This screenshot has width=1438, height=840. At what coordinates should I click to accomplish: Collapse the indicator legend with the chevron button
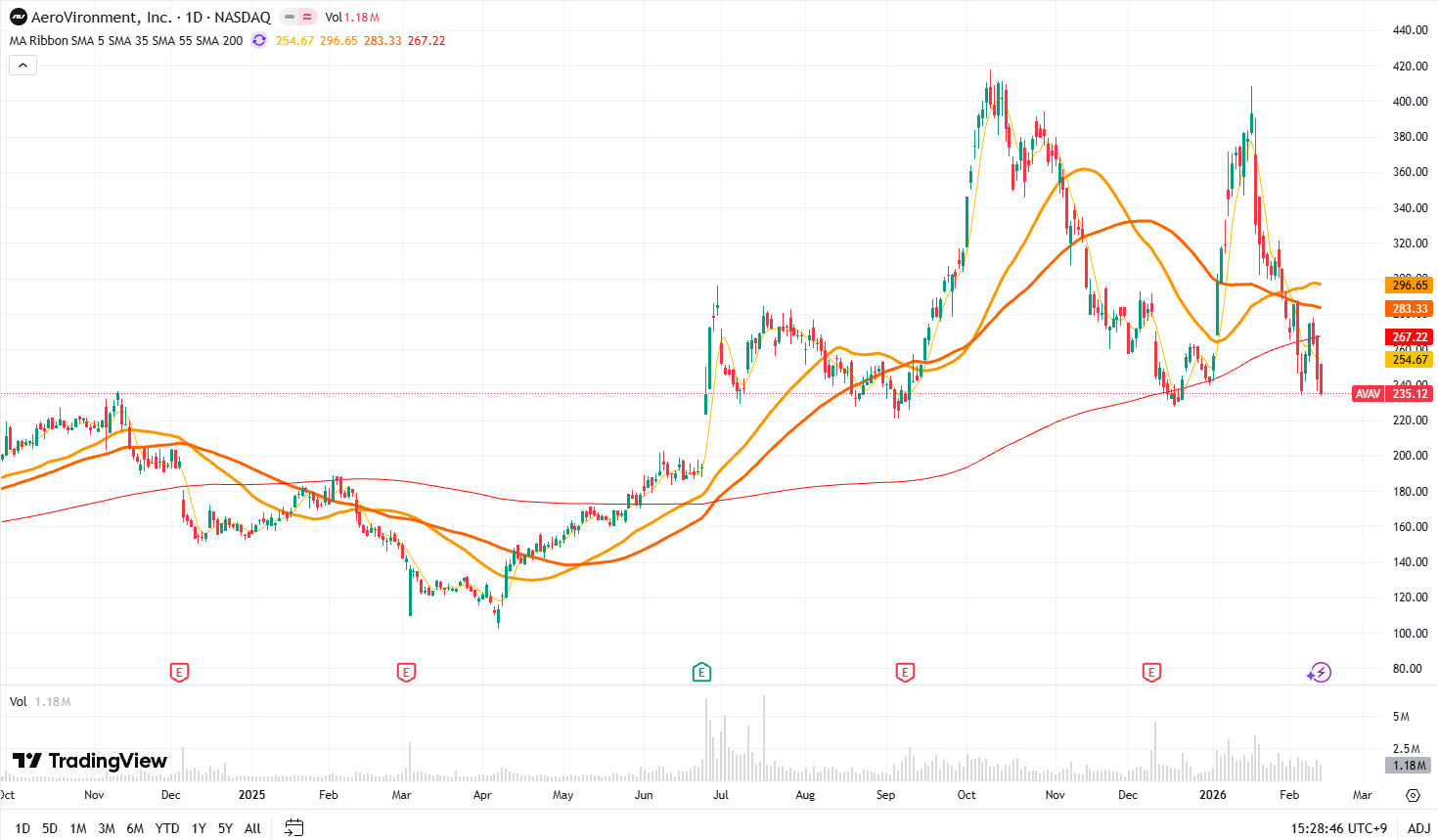point(22,66)
